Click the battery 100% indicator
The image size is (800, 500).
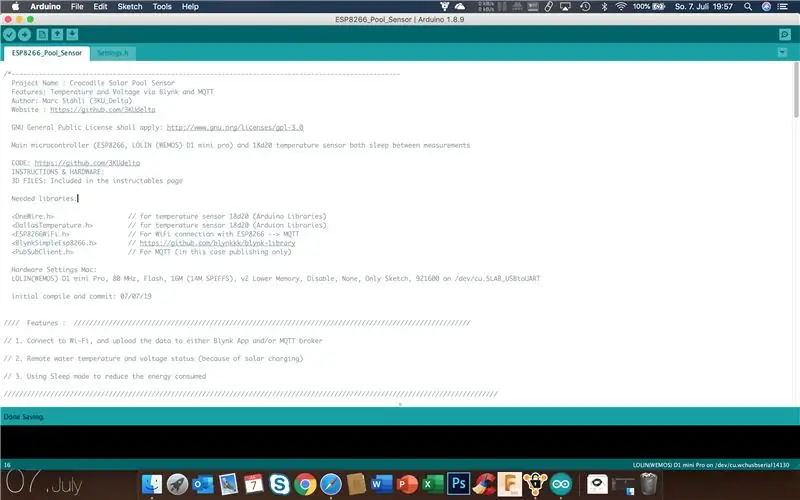(x=648, y=7)
